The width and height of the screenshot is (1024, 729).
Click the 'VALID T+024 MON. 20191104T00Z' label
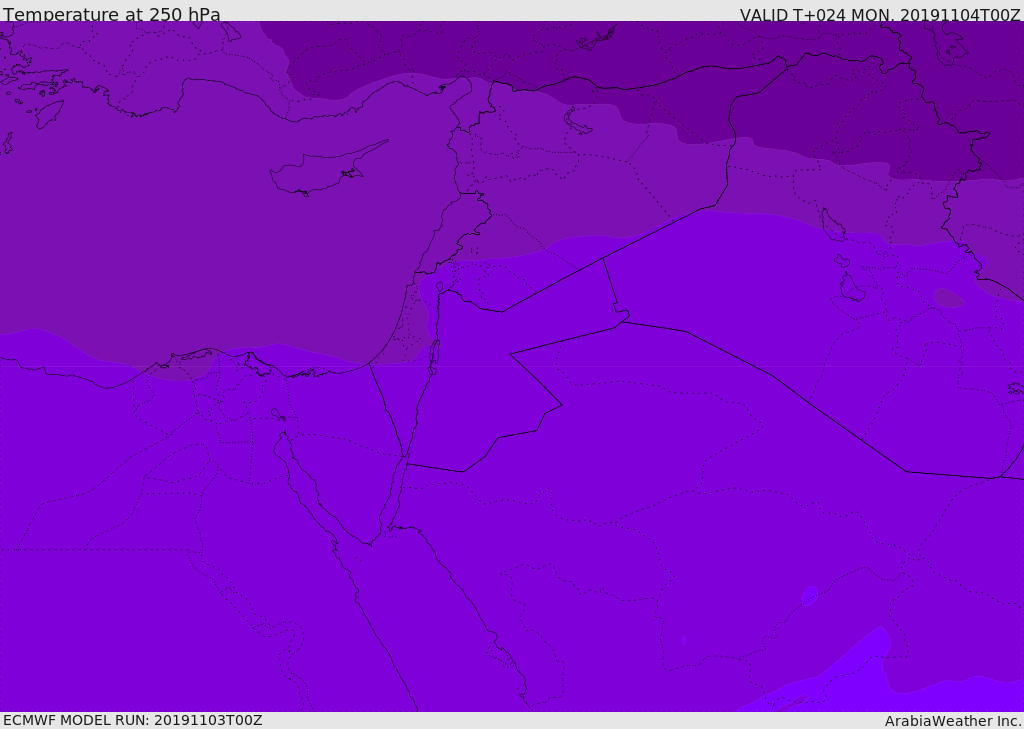point(880,15)
